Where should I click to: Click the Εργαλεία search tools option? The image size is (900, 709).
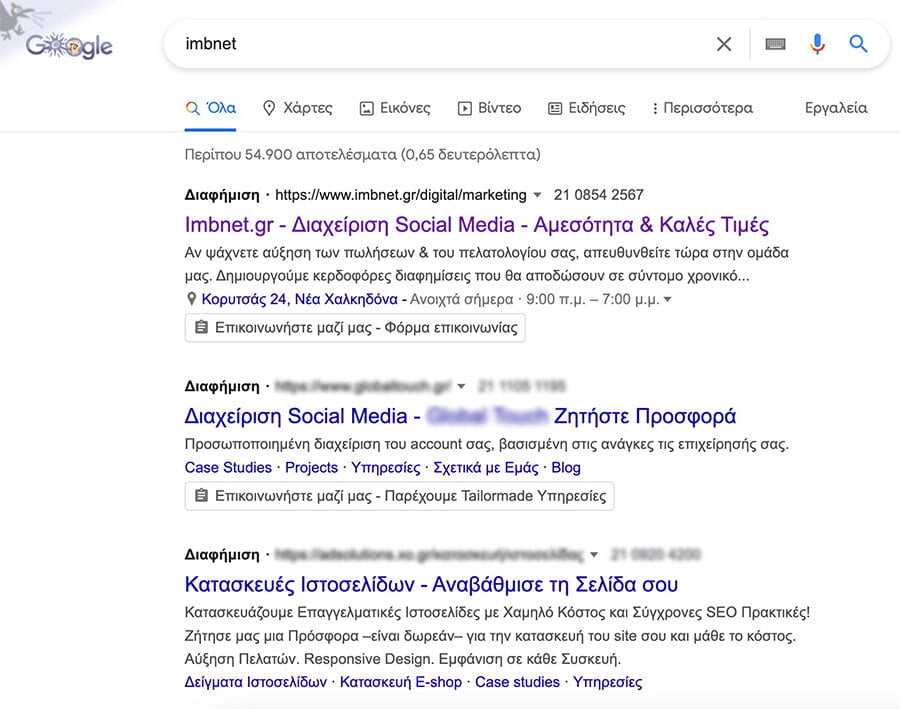pos(838,107)
